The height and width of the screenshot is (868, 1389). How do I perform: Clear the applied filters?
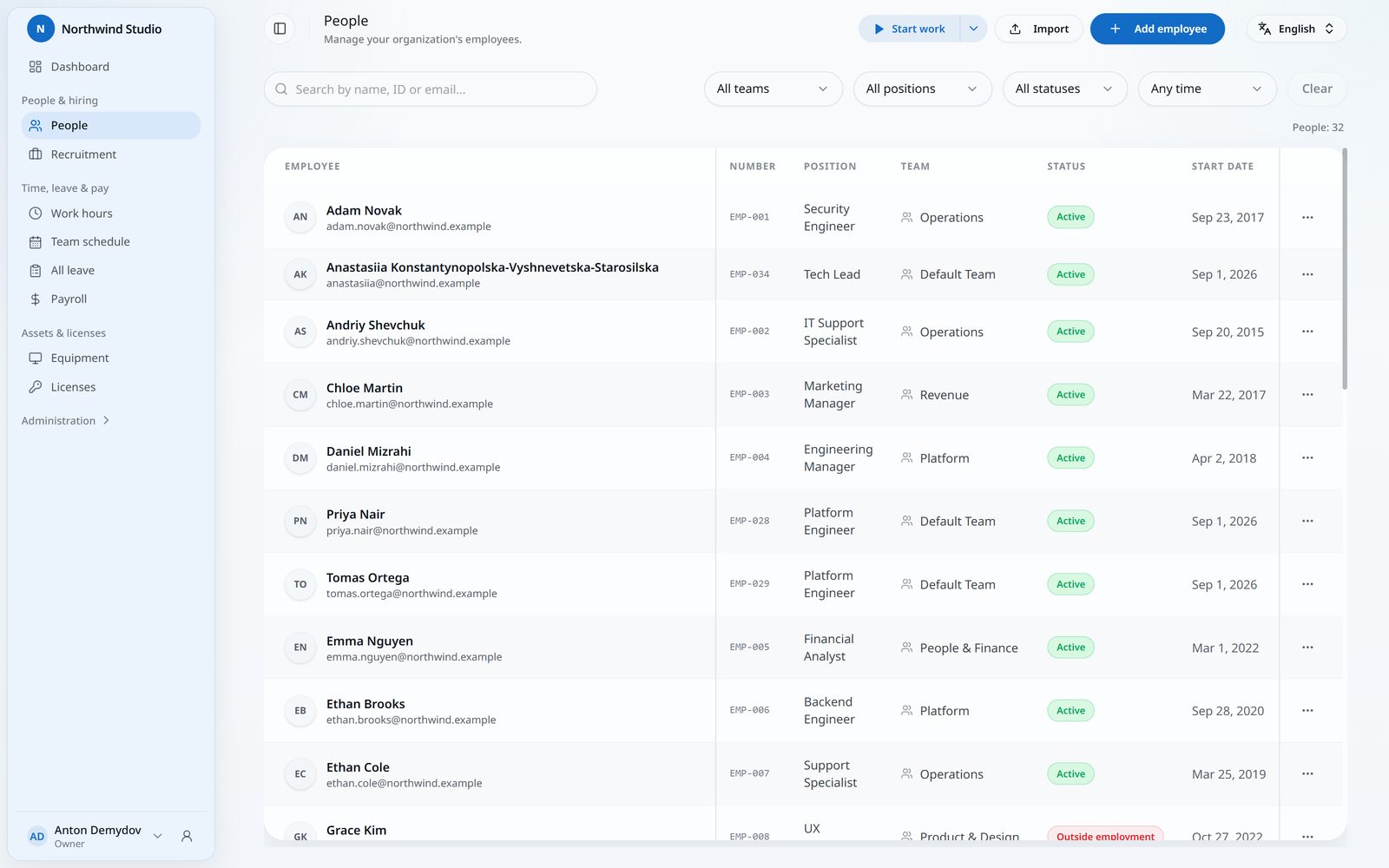click(x=1316, y=89)
